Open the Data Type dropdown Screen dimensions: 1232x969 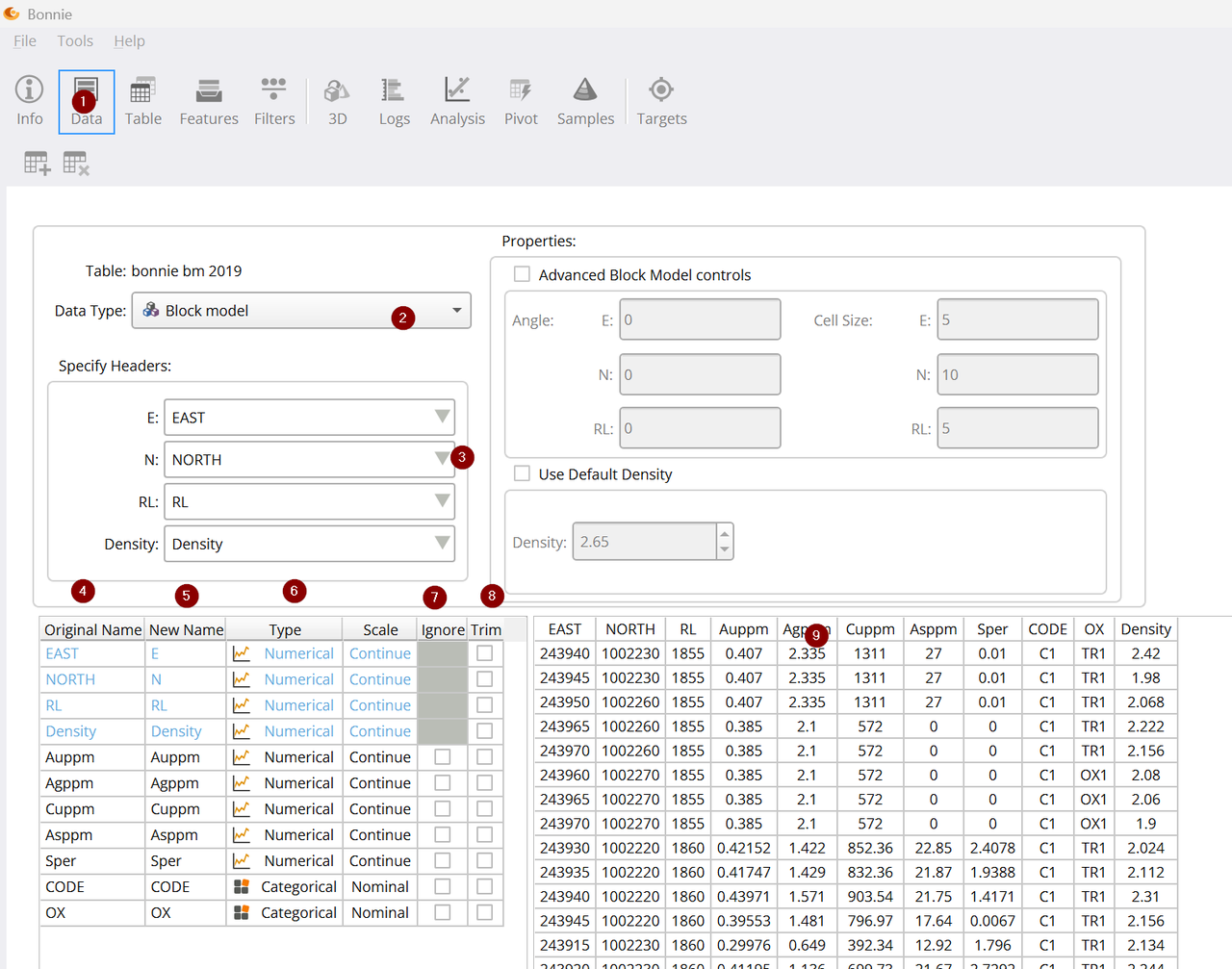click(x=301, y=311)
